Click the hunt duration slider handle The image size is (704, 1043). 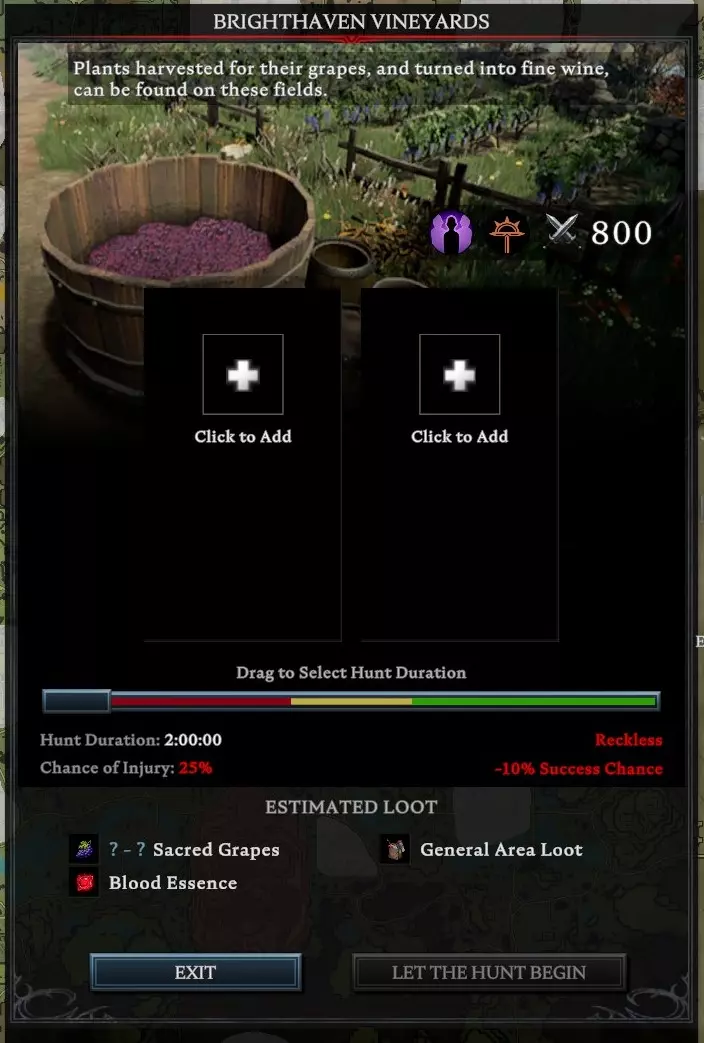tap(76, 701)
